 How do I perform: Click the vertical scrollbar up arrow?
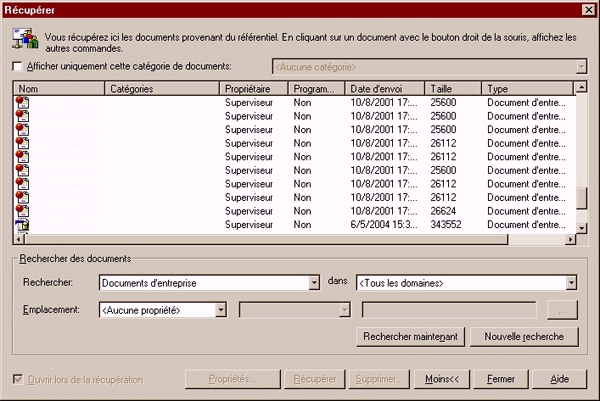pos(580,88)
